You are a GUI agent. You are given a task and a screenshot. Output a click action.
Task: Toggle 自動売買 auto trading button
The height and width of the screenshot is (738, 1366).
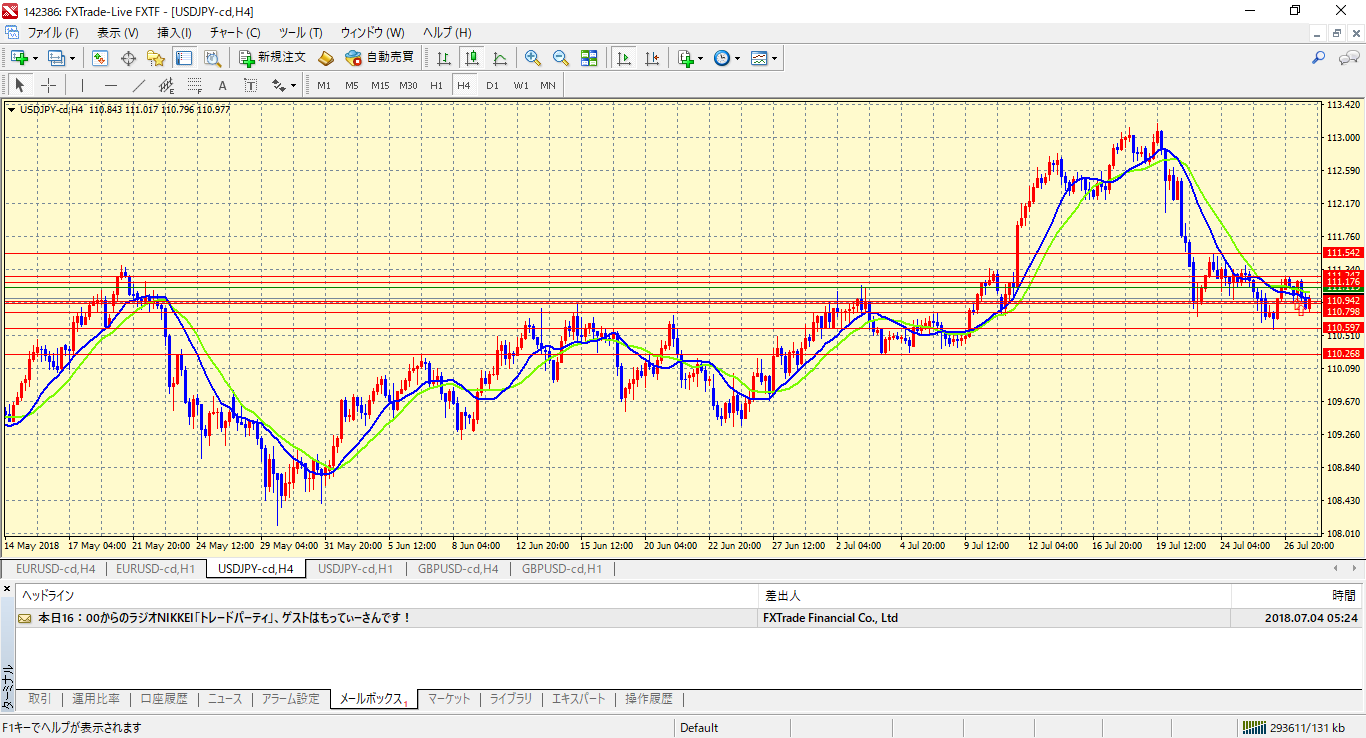pos(379,58)
